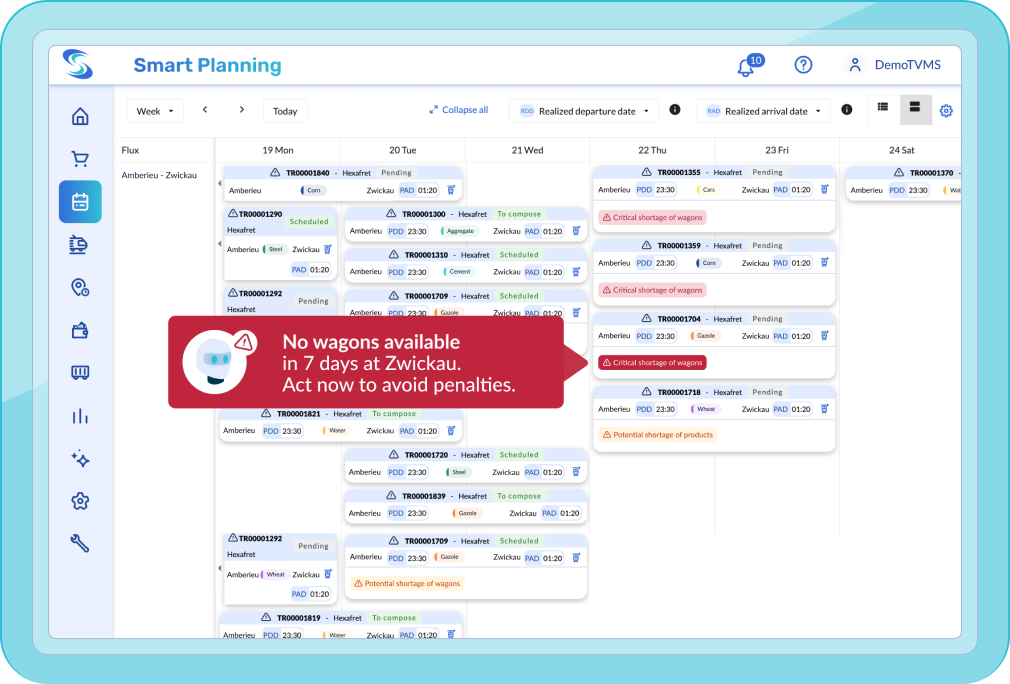The width and height of the screenshot is (1010, 684).
Task: Open train card TR00001819
Action: coord(341,625)
